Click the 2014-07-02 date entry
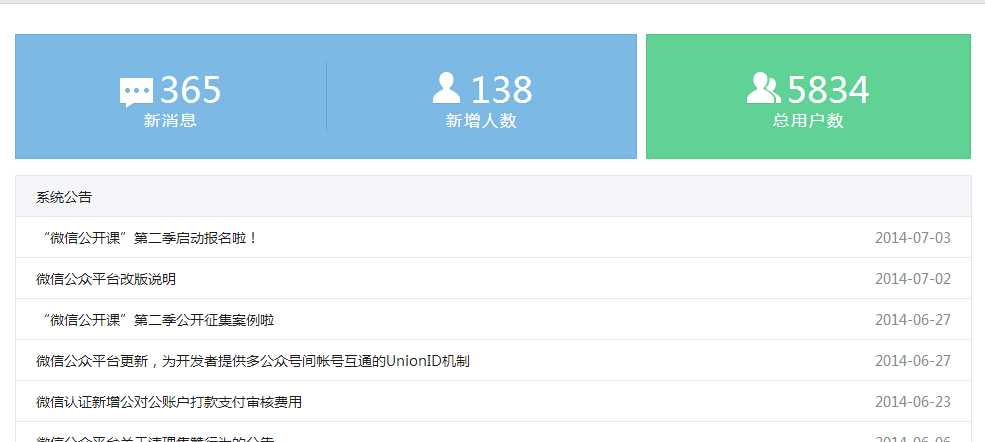 coord(913,279)
